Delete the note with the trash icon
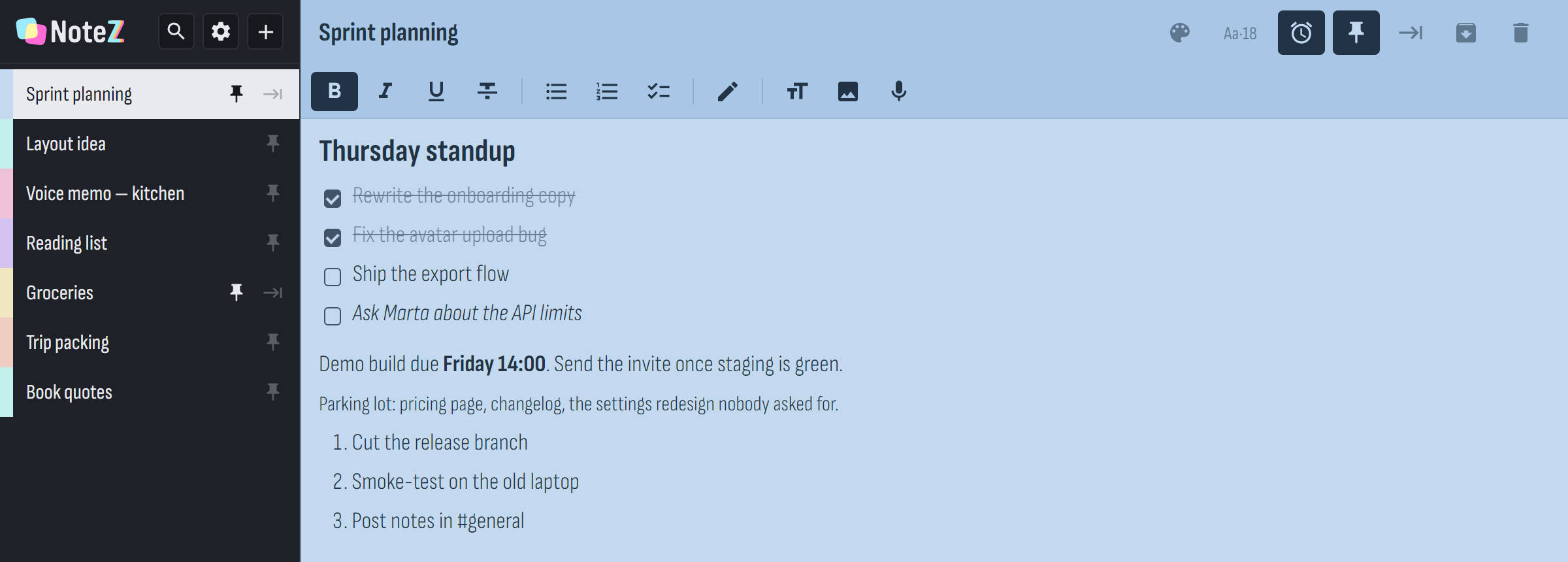The height and width of the screenshot is (562, 1568). pyautogui.click(x=1520, y=33)
